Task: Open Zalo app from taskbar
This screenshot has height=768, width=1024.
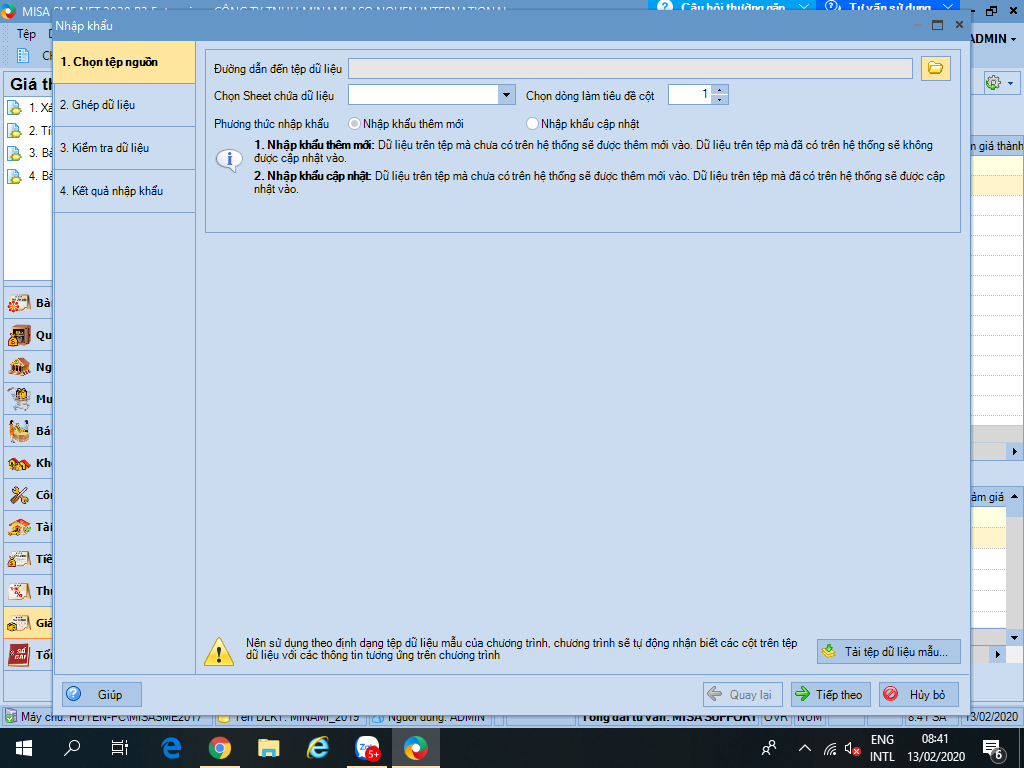Action: pos(367,748)
